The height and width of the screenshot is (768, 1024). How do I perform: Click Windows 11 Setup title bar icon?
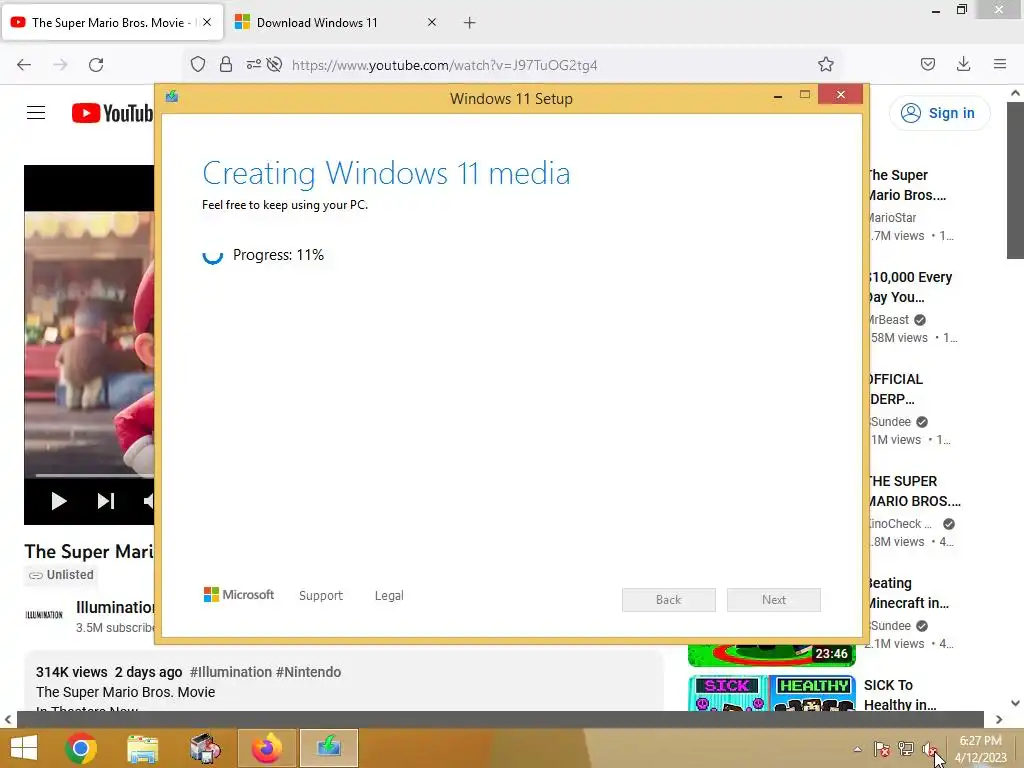click(172, 97)
